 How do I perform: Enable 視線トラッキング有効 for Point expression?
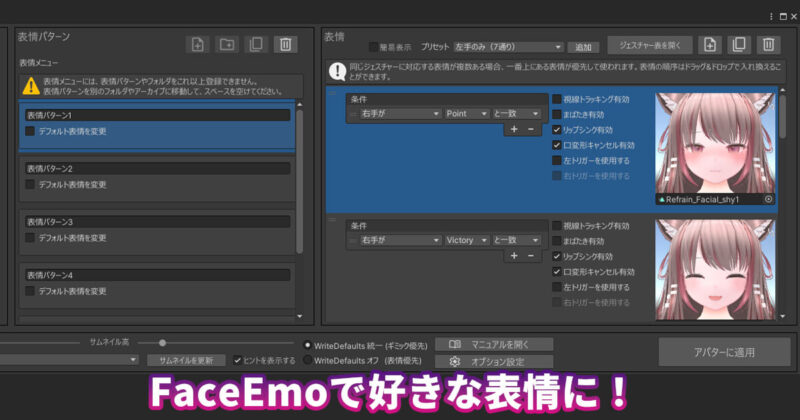tap(557, 99)
